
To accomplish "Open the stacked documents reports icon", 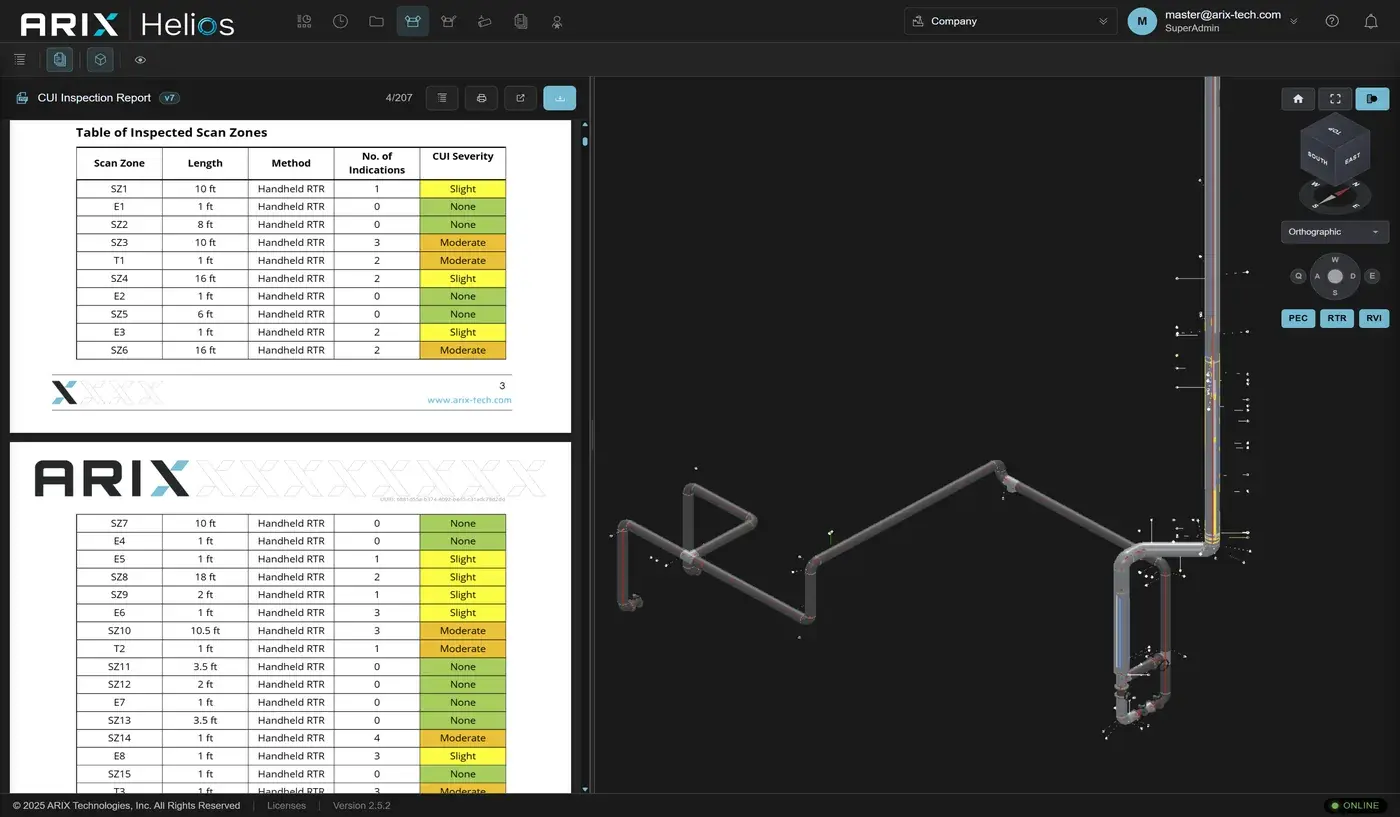I will pyautogui.click(x=520, y=21).
